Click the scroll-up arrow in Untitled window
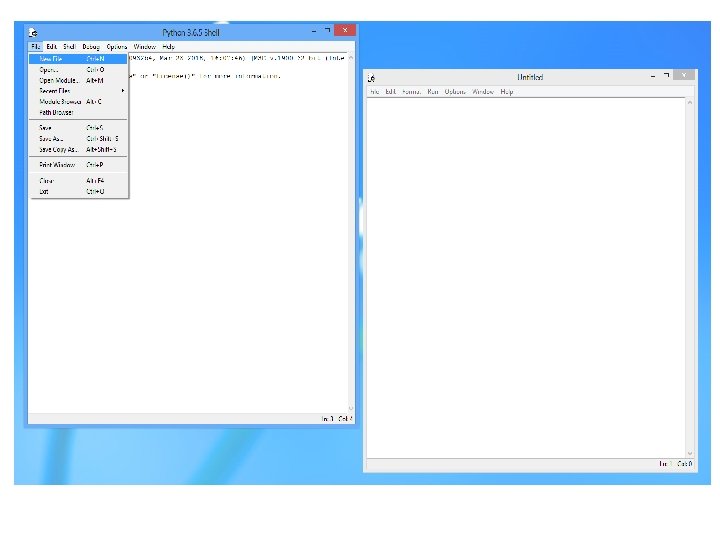Viewport: 720px width, 540px height. (690, 102)
